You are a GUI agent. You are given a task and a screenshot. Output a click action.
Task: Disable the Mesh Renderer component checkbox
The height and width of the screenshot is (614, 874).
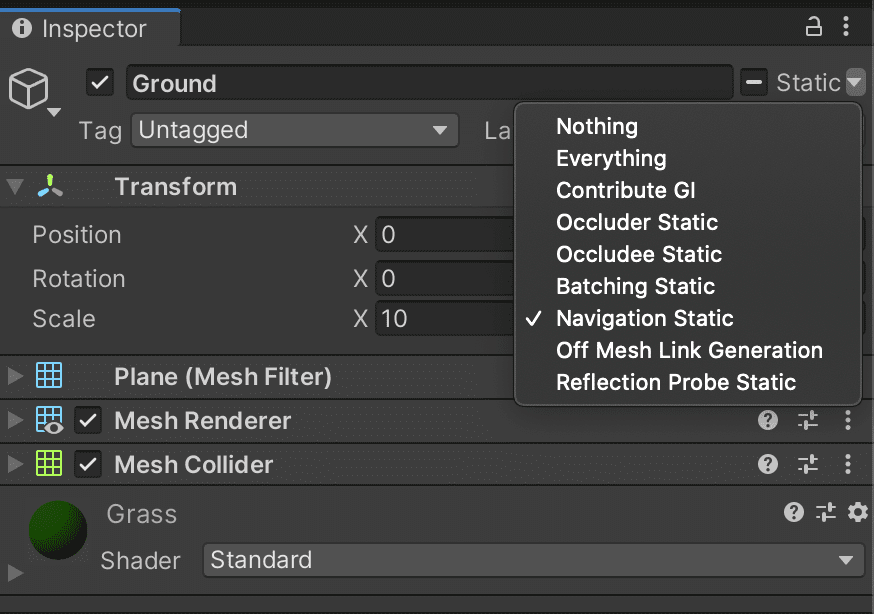click(x=88, y=421)
